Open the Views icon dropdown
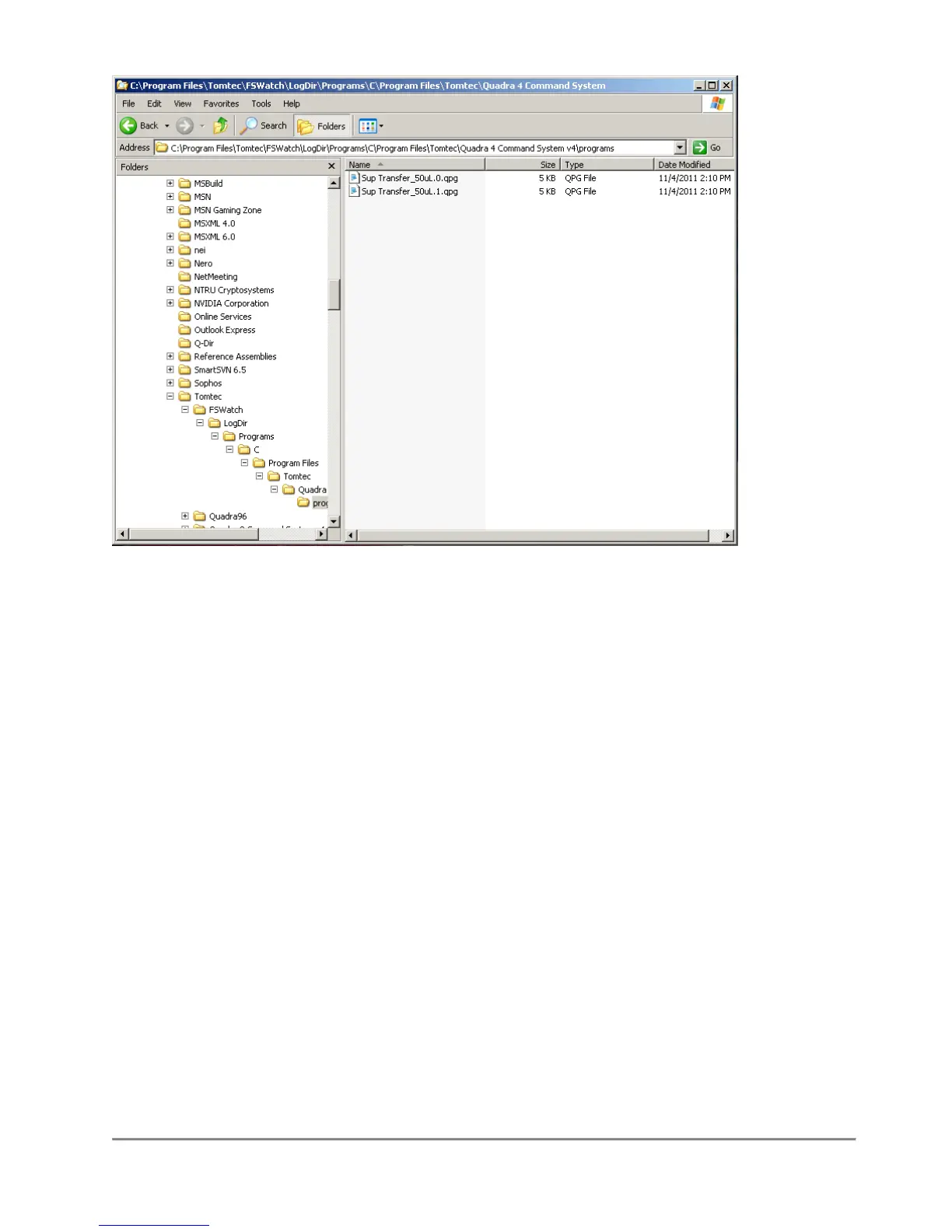The image size is (952, 1232). tap(372, 126)
